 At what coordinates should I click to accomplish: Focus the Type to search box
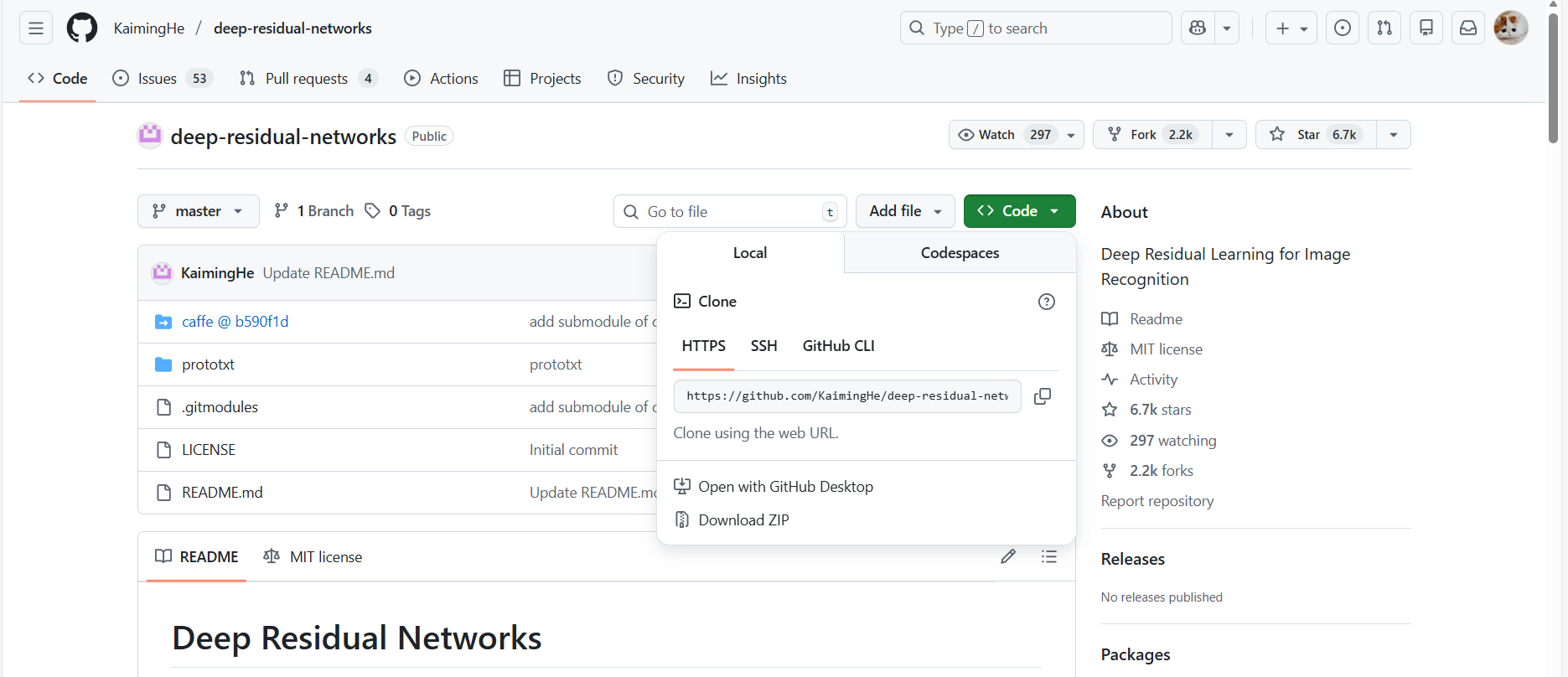coord(1036,28)
